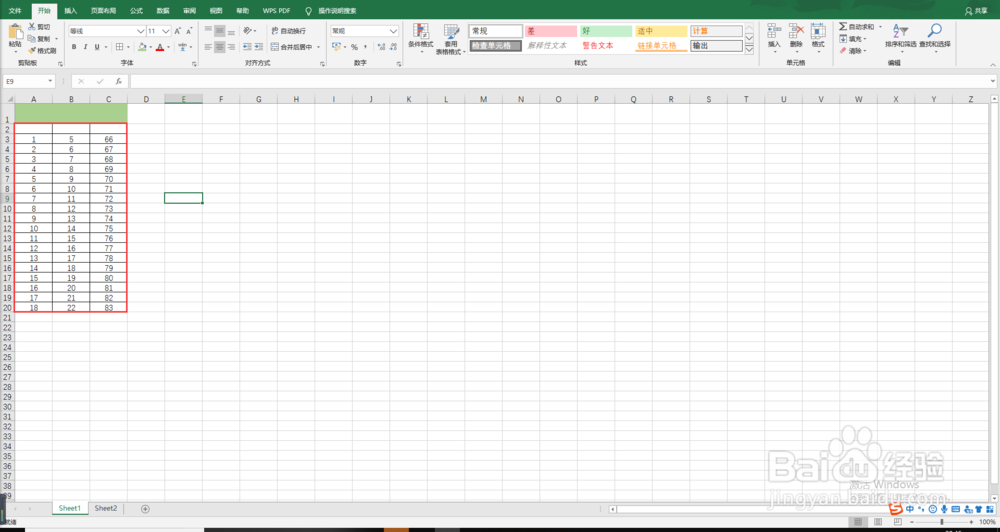Open Find and Select (查找和选择)
This screenshot has height=532, width=1000.
(x=934, y=38)
